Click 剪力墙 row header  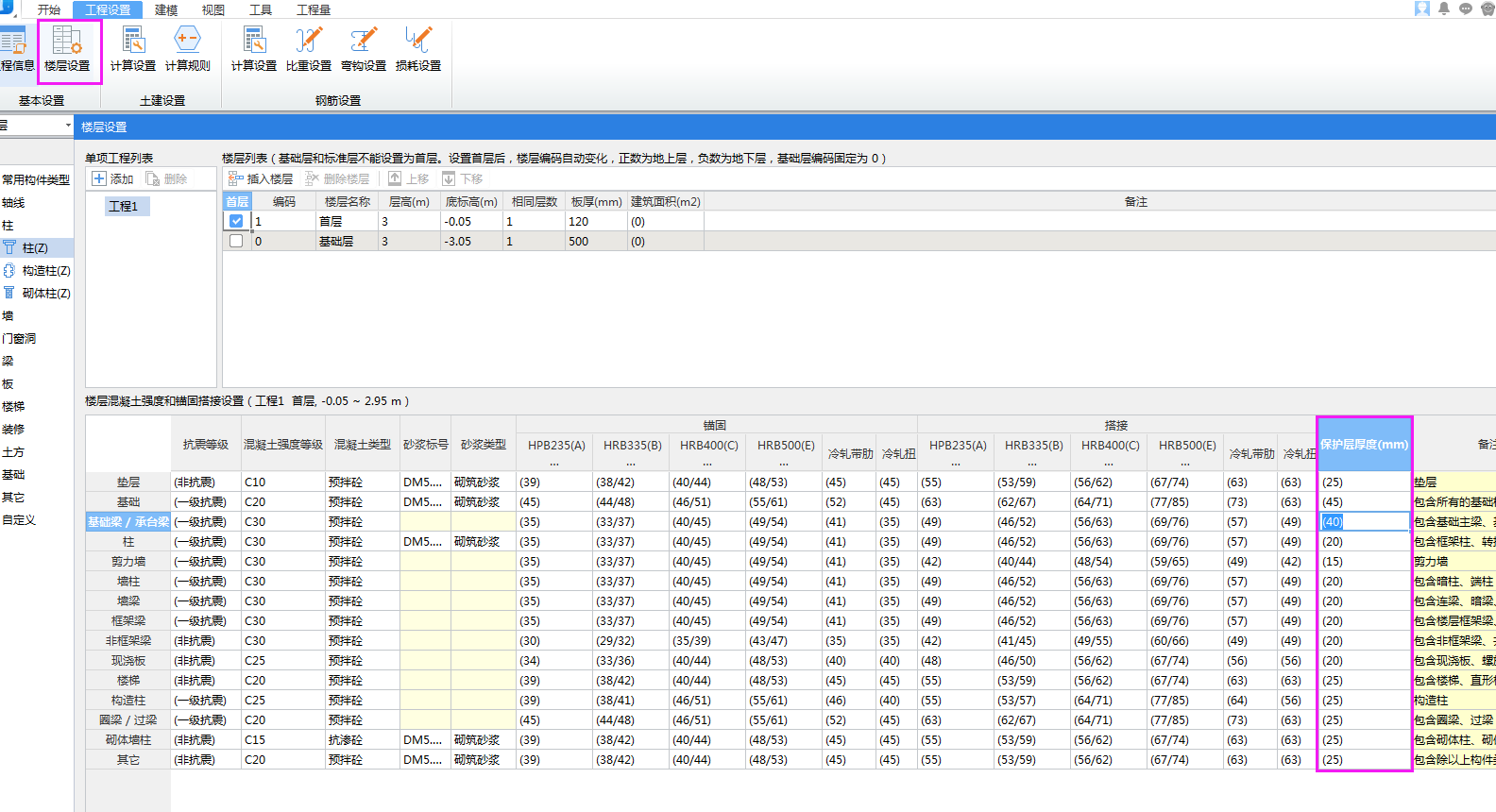(128, 561)
